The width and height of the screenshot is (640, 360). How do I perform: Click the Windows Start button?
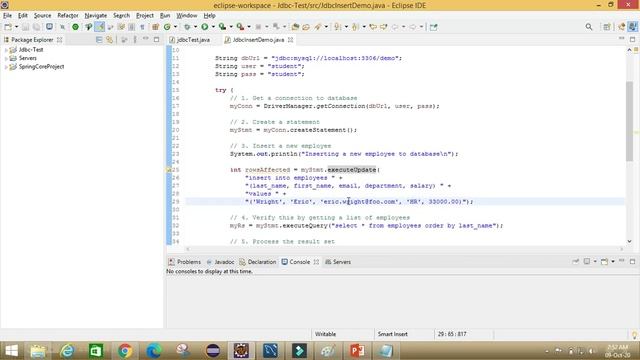[x=11, y=351]
